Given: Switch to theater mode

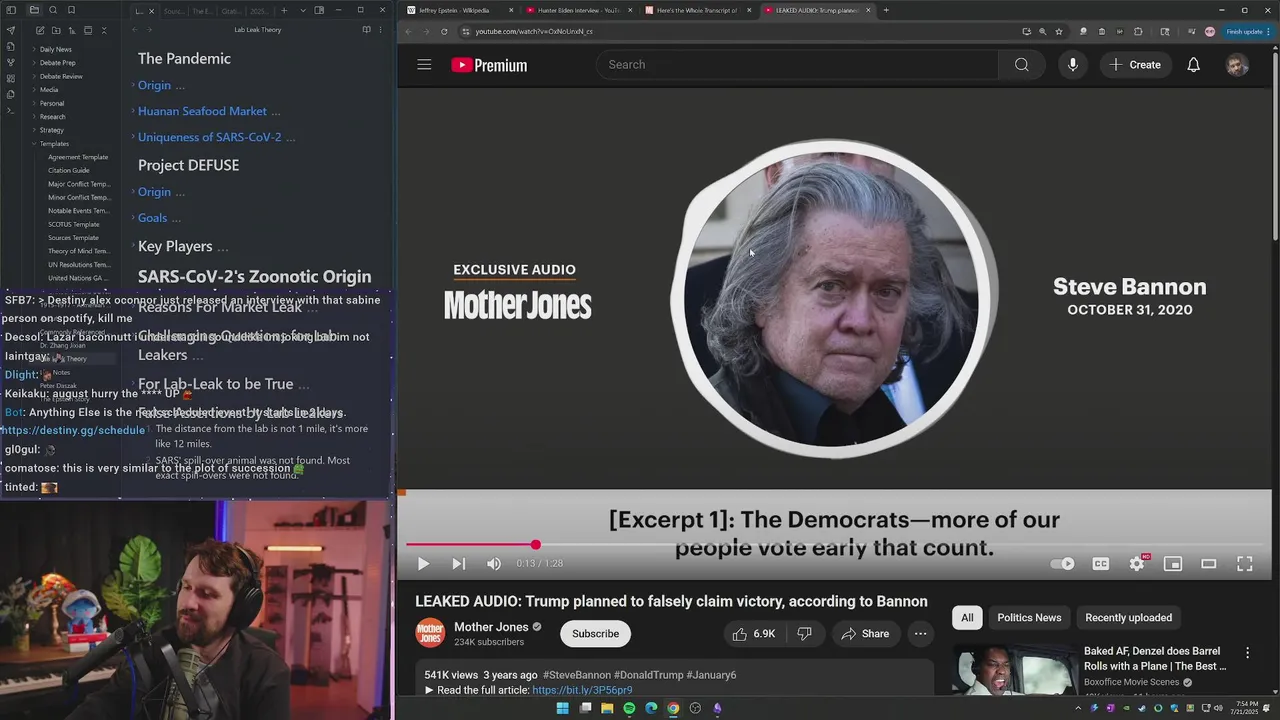Looking at the screenshot, I should [x=1209, y=564].
